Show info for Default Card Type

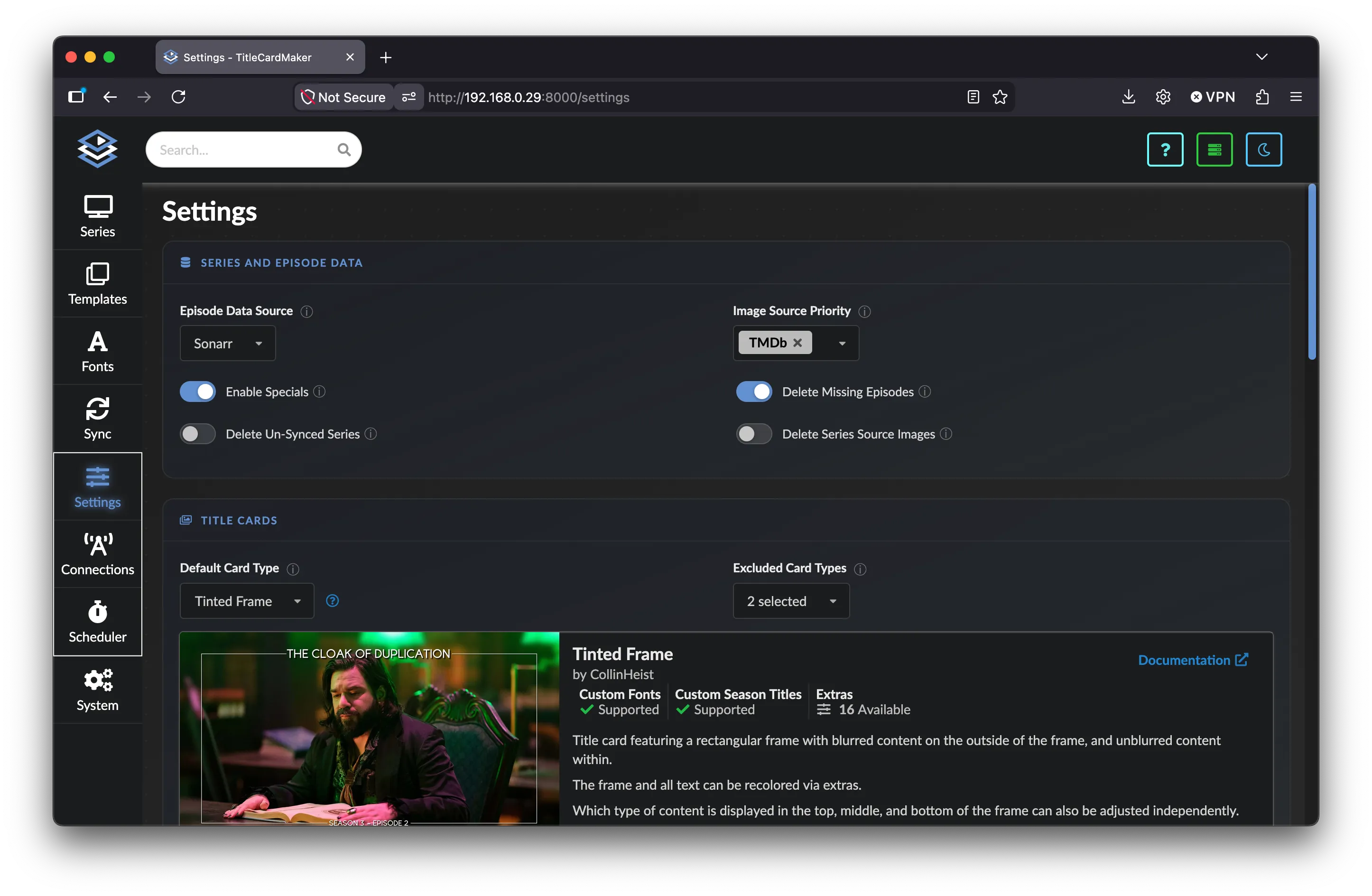293,569
